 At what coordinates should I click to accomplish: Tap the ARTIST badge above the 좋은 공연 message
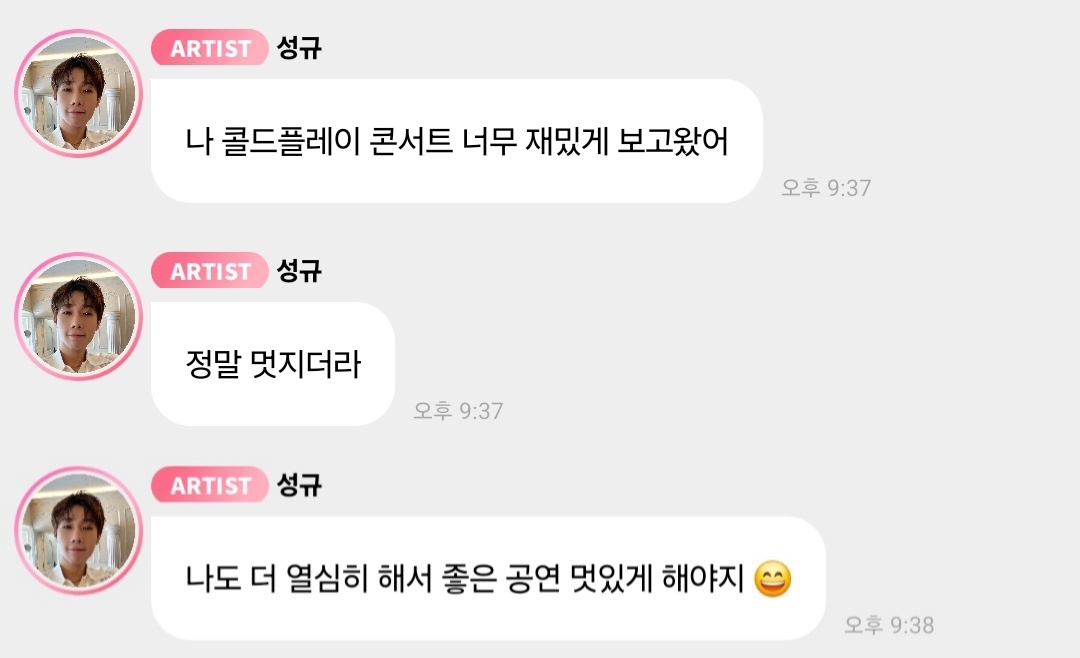(209, 484)
